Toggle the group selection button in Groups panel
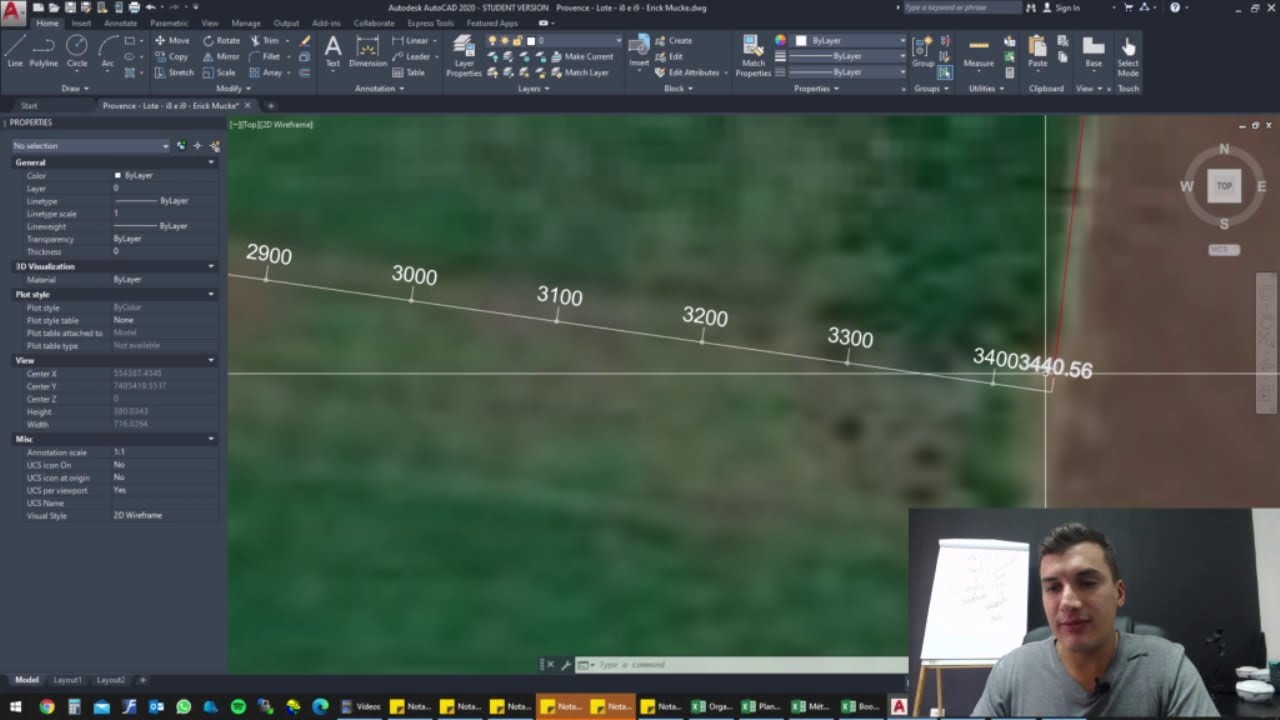The height and width of the screenshot is (720, 1280). 945,73
